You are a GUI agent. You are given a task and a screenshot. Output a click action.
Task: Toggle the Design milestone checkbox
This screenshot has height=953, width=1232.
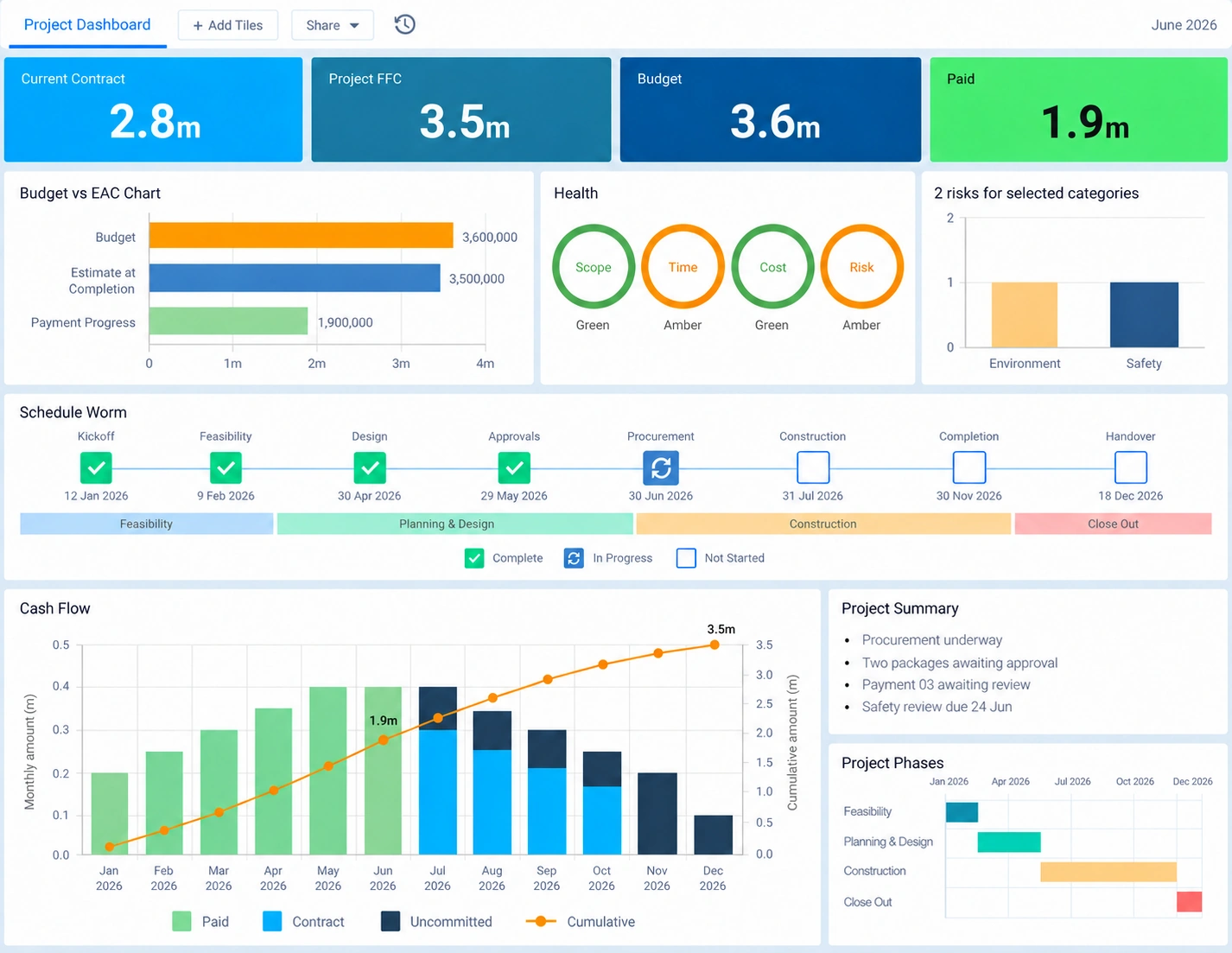(370, 468)
